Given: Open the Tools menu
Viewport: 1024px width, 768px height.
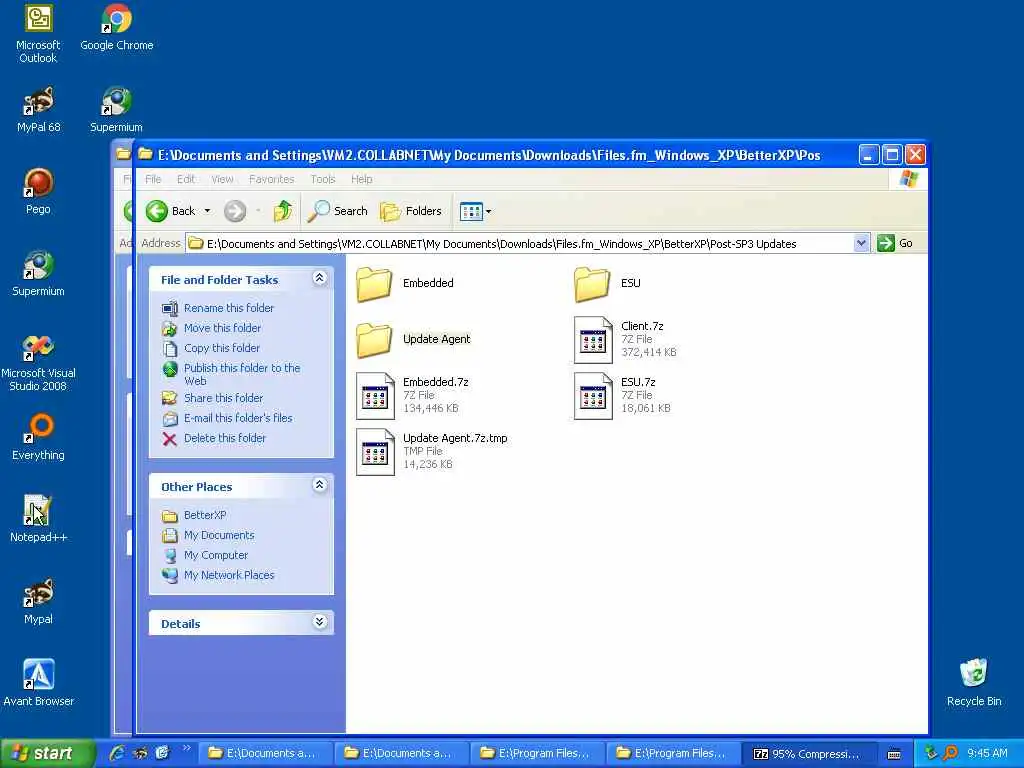Looking at the screenshot, I should [323, 179].
